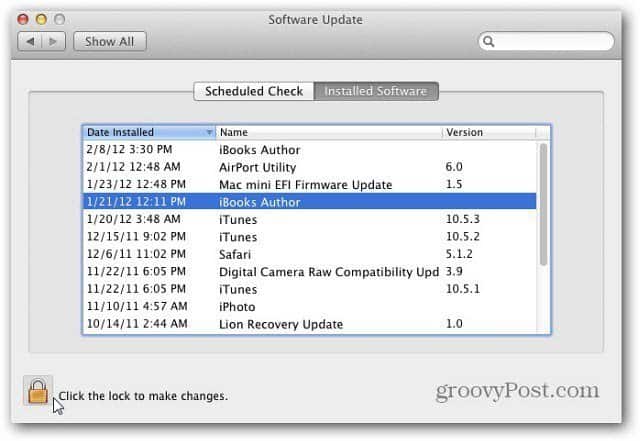
Task: Select the iPhoto row
Action: pos(309,306)
